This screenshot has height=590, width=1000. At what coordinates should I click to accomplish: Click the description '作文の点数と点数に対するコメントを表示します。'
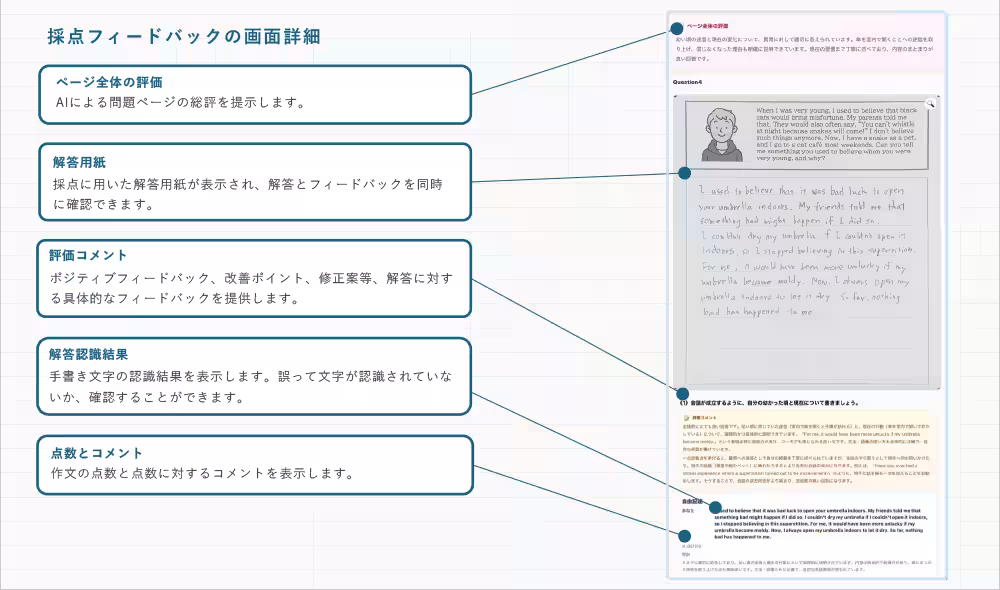203,473
